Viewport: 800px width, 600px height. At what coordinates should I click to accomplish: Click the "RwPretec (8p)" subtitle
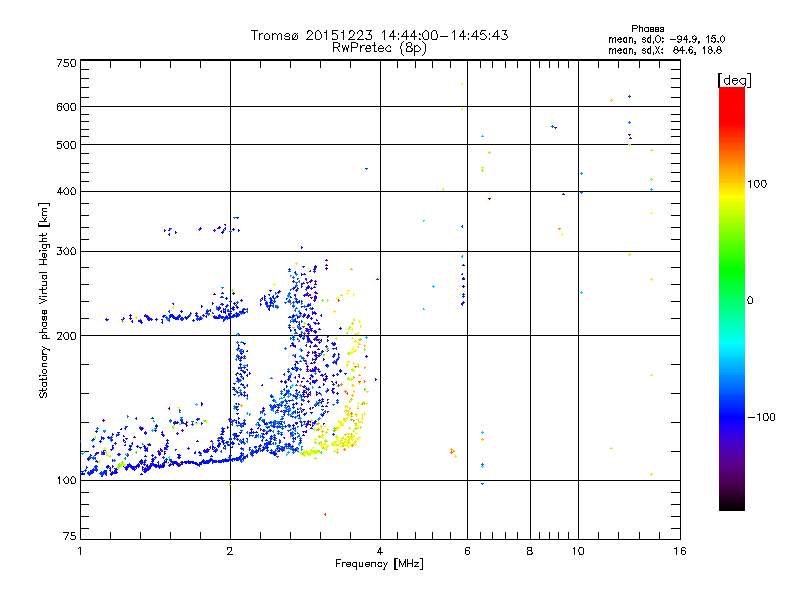tap(379, 48)
